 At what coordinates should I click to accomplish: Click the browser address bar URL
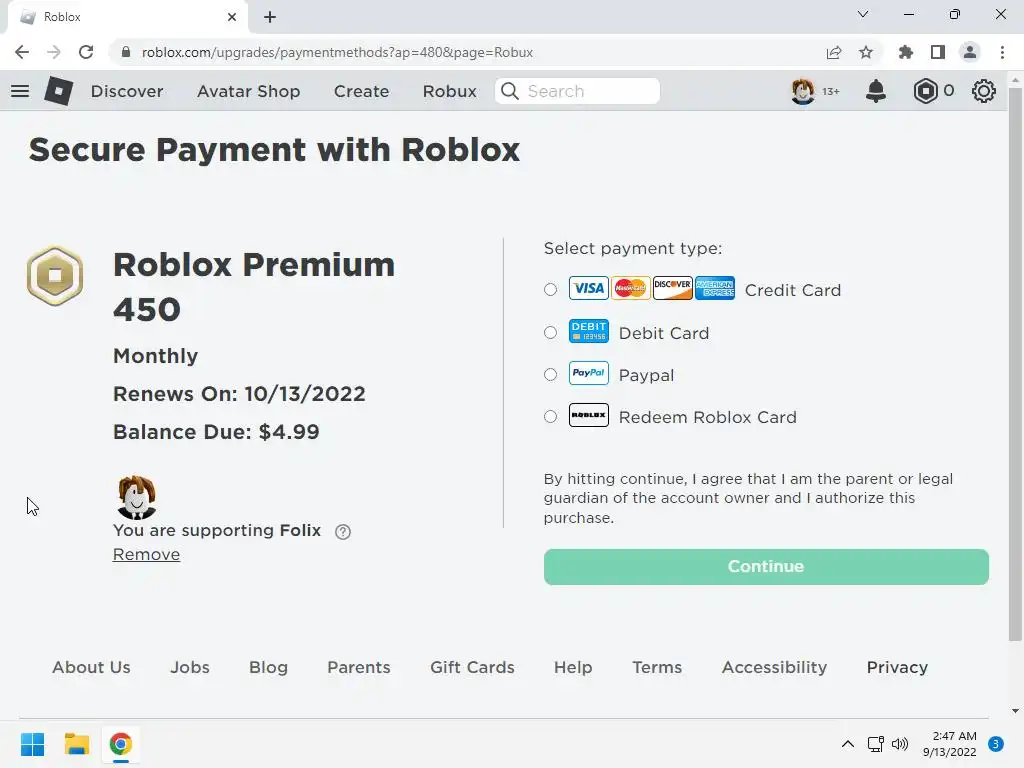(337, 52)
